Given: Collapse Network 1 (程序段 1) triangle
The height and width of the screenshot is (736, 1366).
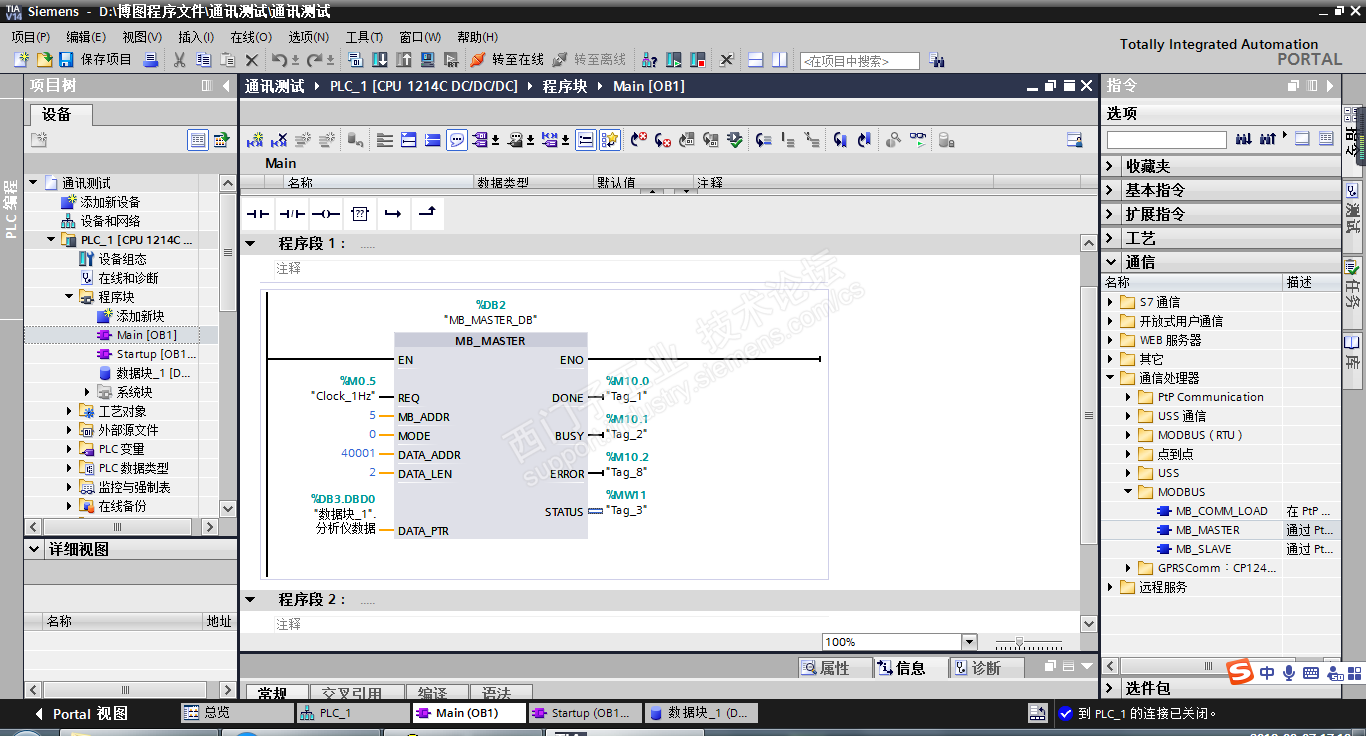Looking at the screenshot, I should (x=251, y=244).
